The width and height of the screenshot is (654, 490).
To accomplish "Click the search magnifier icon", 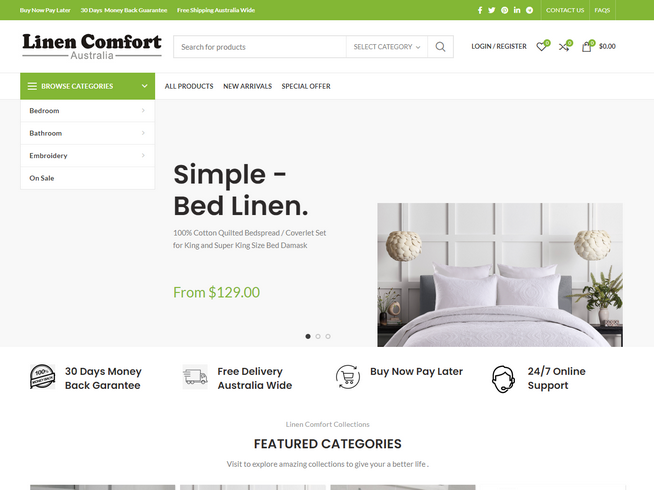I will pyautogui.click(x=440, y=47).
